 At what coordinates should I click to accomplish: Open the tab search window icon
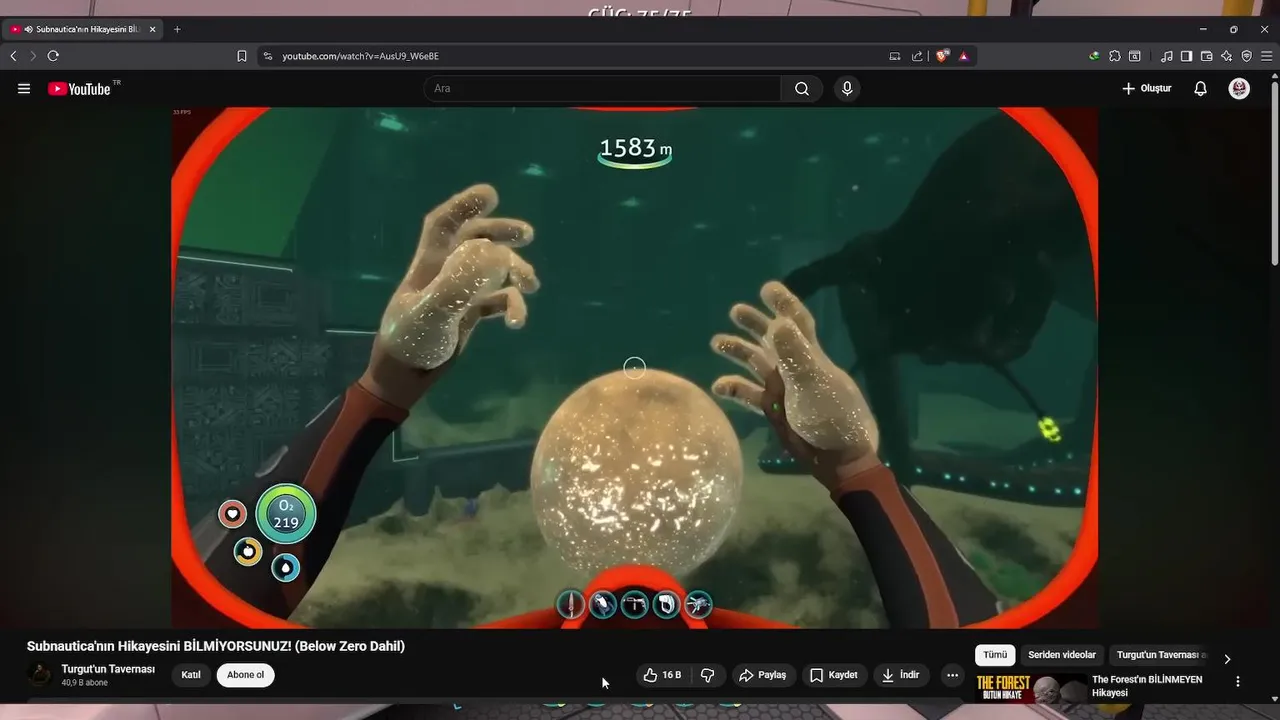click(1135, 56)
